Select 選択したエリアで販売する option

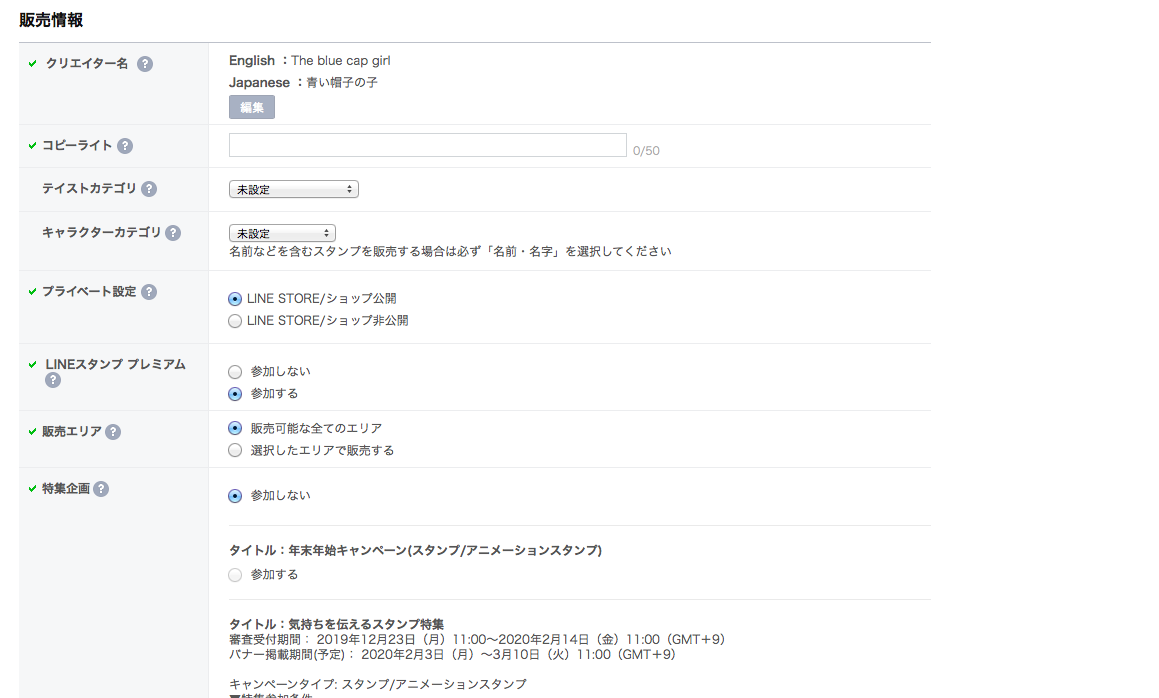pos(235,450)
